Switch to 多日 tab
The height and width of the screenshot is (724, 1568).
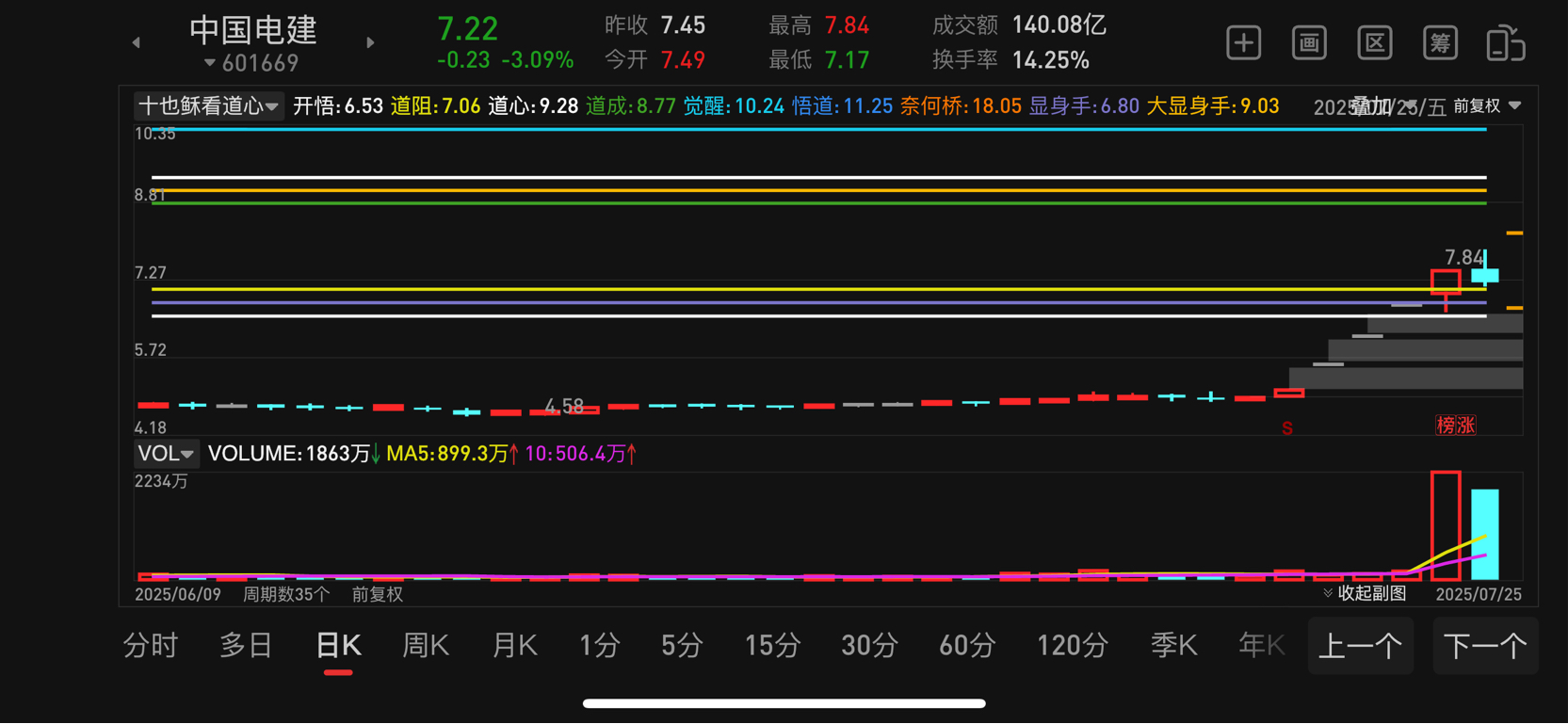246,646
